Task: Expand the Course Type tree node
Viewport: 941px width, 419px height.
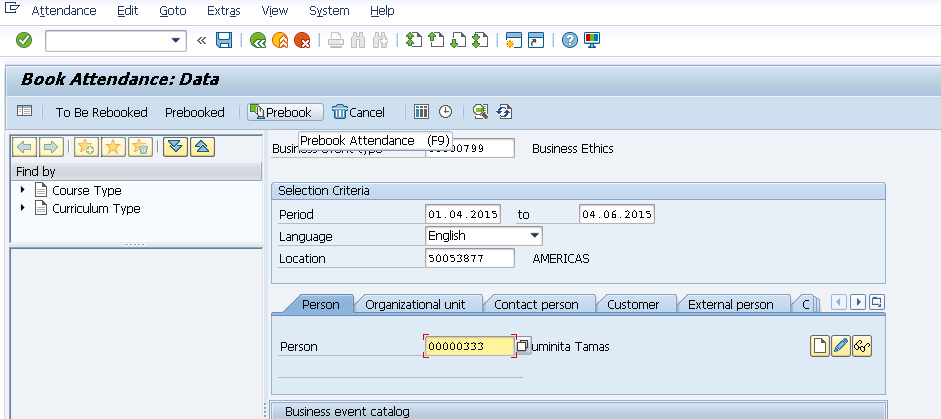Action: tap(23, 190)
